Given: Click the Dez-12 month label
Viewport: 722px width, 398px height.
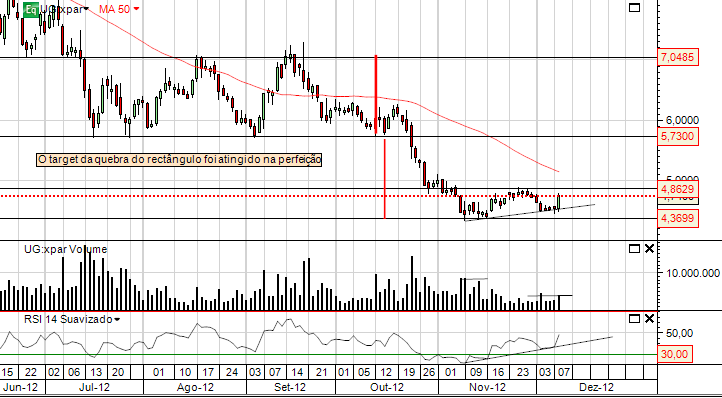Looking at the screenshot, I should point(596,387).
